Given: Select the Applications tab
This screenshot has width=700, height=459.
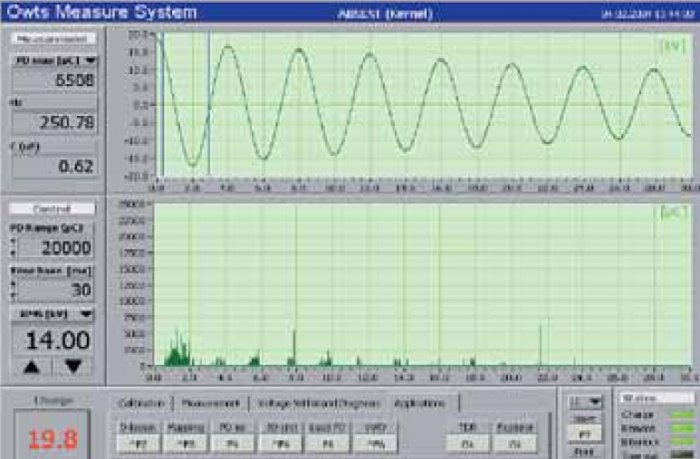Looking at the screenshot, I should coord(420,404).
